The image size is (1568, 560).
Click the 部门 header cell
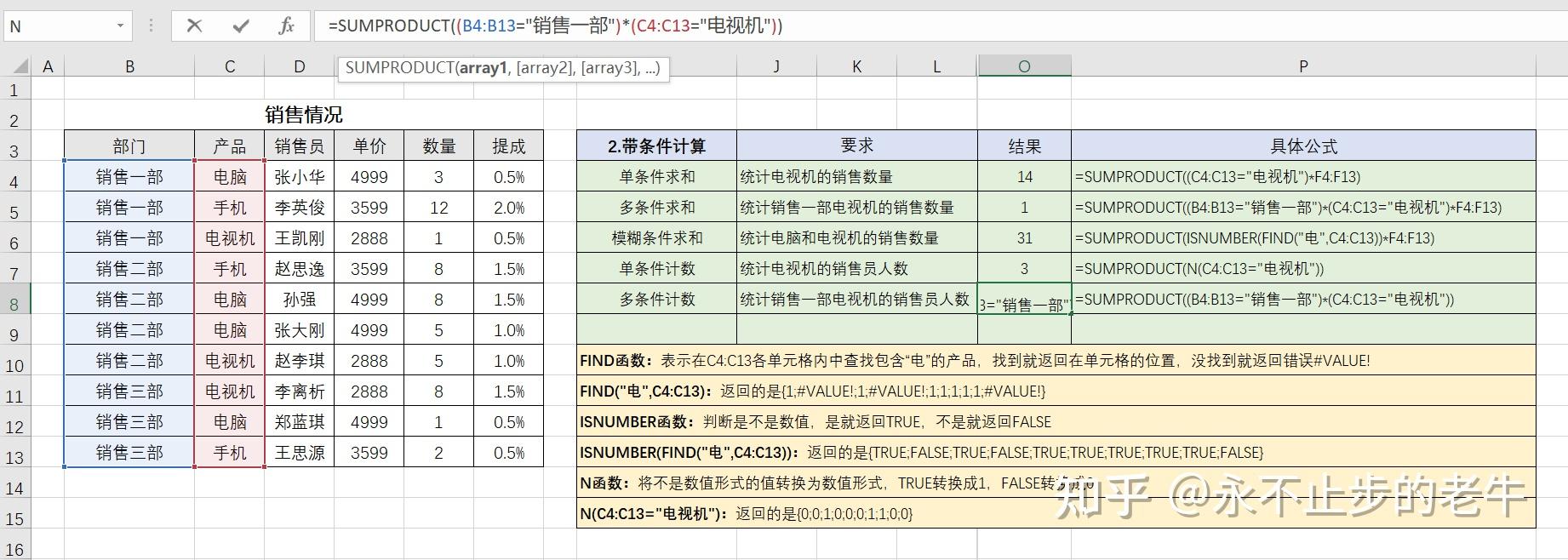pyautogui.click(x=129, y=146)
